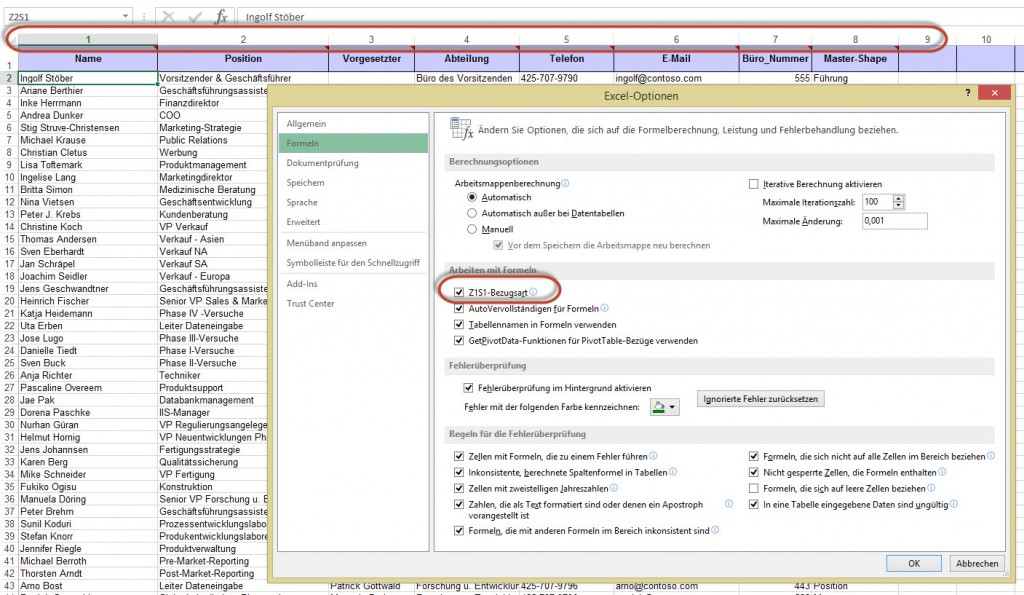Open the Add-Ins category
1024x595 pixels.
[353, 283]
